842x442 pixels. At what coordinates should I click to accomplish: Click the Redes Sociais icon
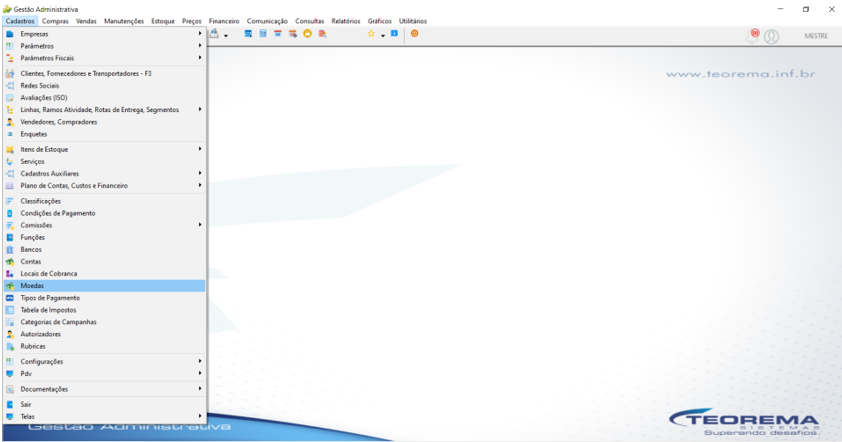10,86
